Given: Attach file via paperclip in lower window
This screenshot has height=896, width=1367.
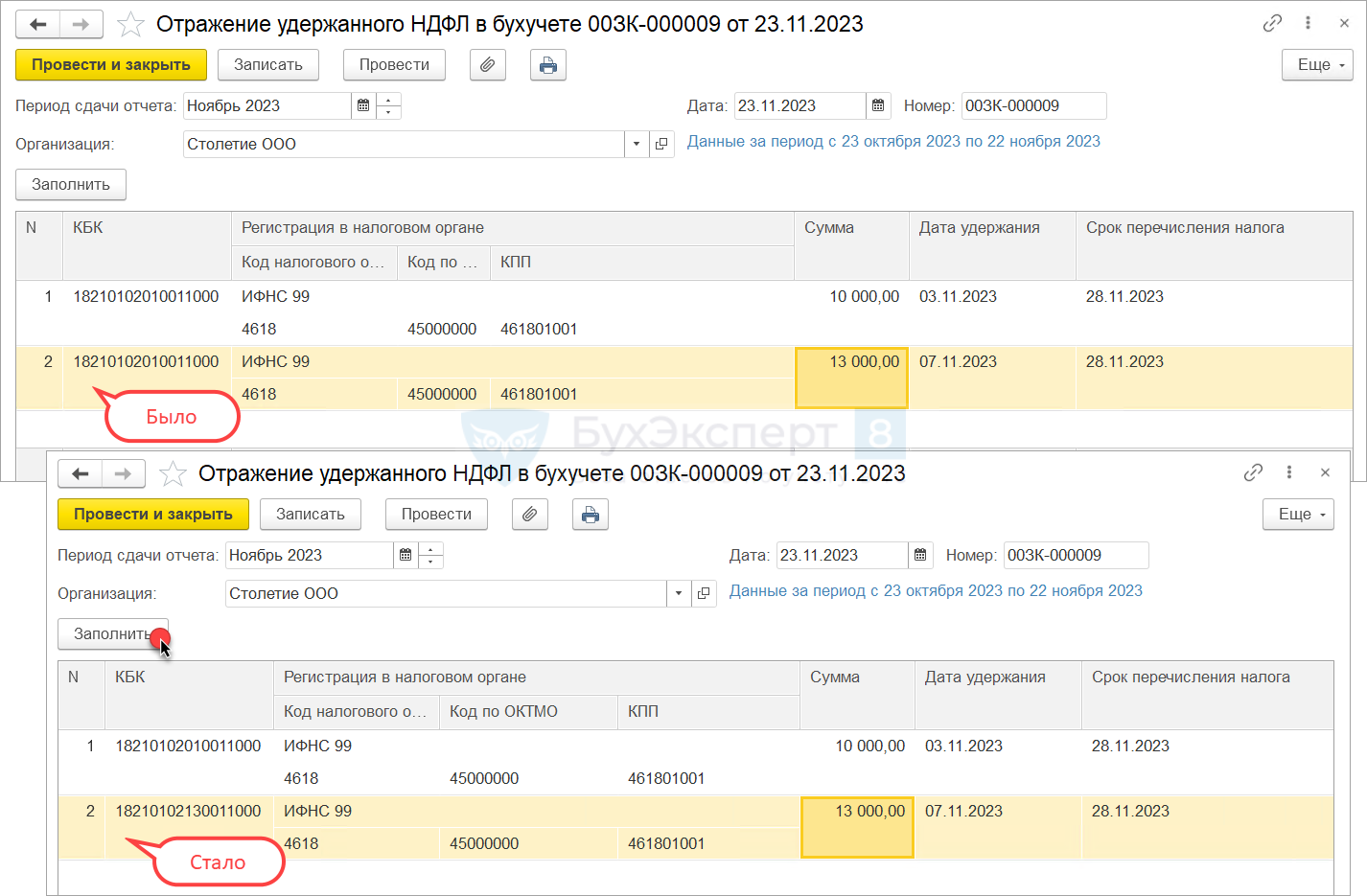Looking at the screenshot, I should click(x=530, y=515).
